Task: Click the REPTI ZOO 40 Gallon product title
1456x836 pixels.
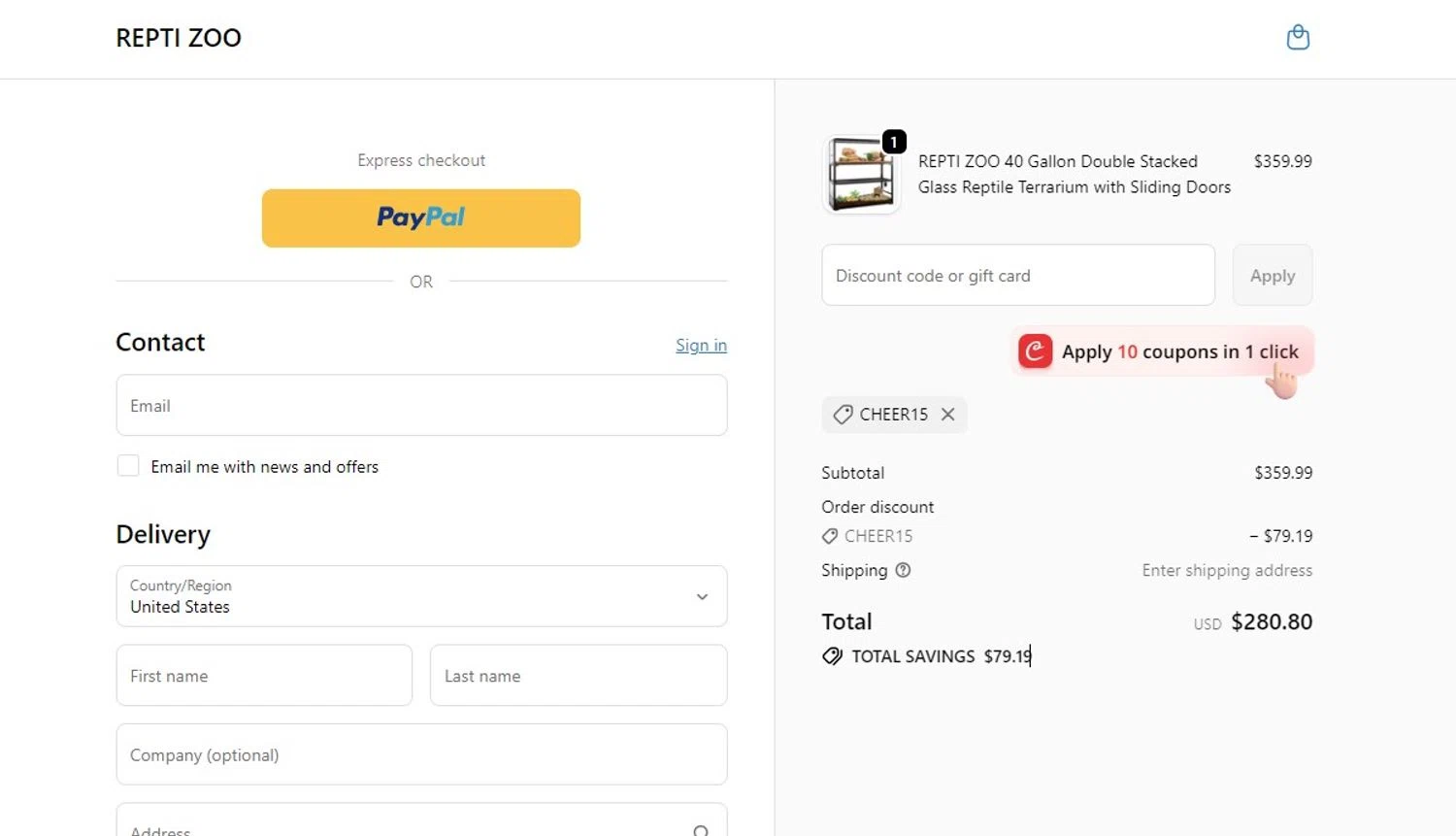Action: pos(1075,174)
